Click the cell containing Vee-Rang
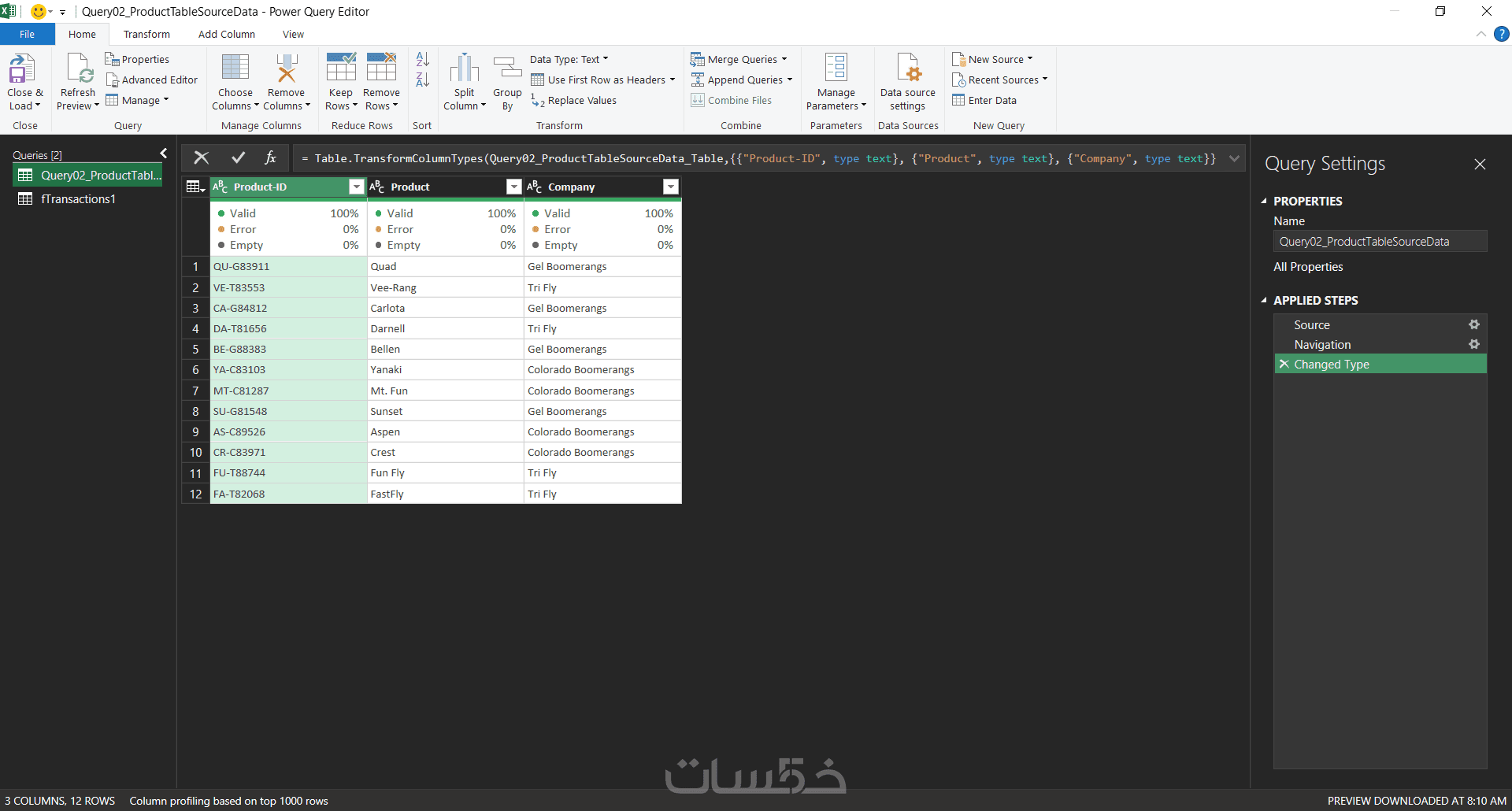 [445, 287]
